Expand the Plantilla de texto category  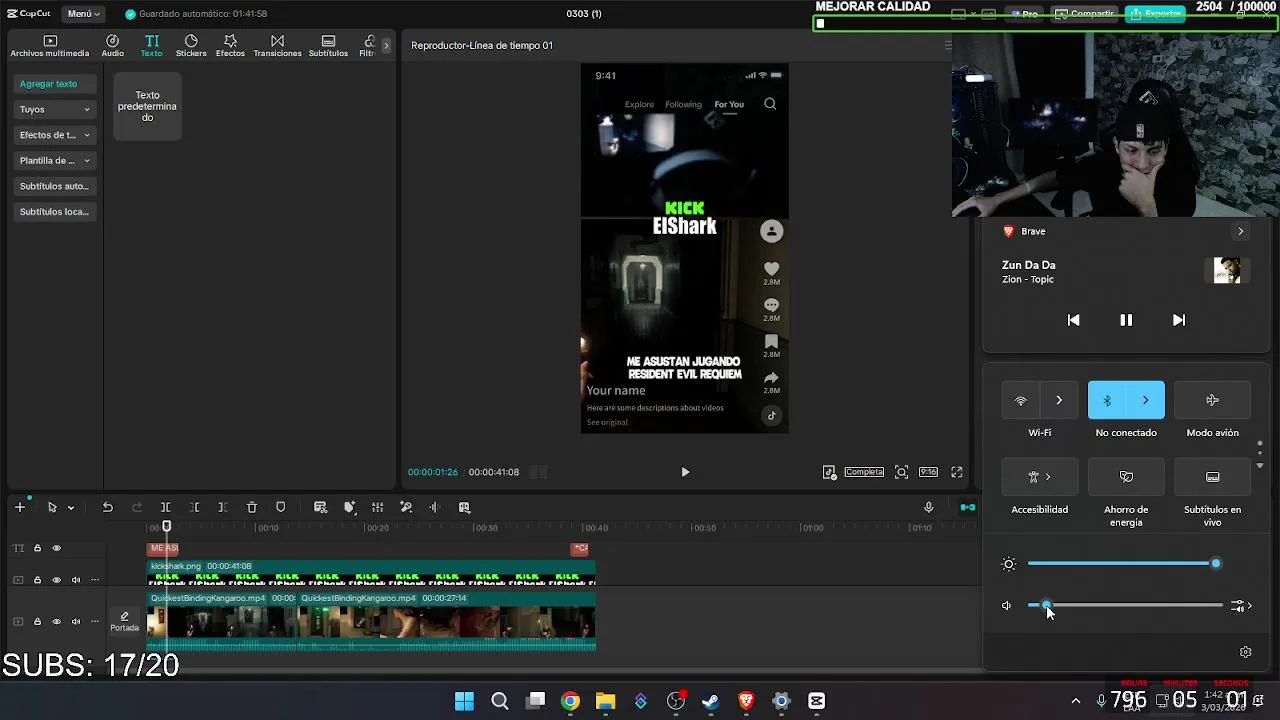[55, 160]
